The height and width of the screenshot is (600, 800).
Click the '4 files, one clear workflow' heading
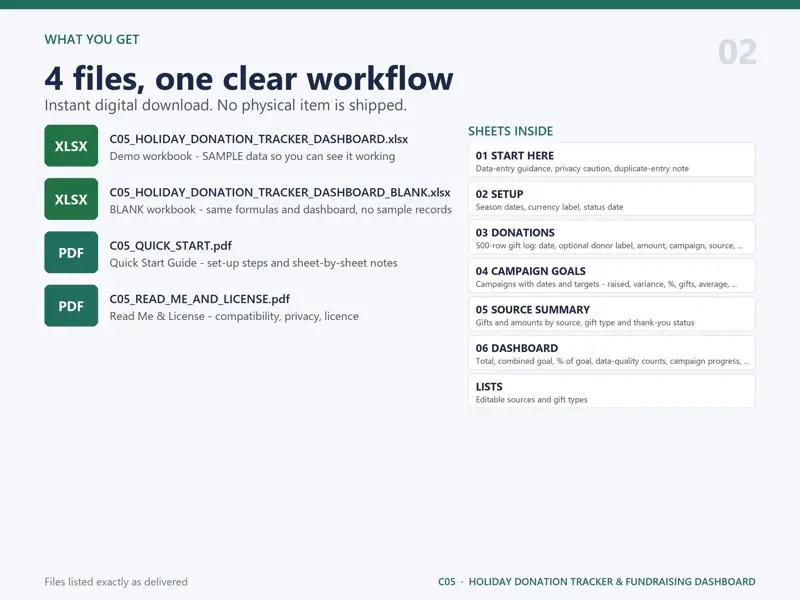pyautogui.click(x=249, y=78)
